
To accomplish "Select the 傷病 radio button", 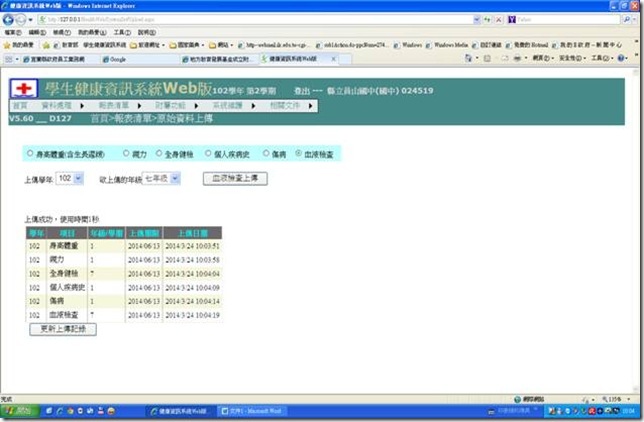I will pyautogui.click(x=266, y=154).
